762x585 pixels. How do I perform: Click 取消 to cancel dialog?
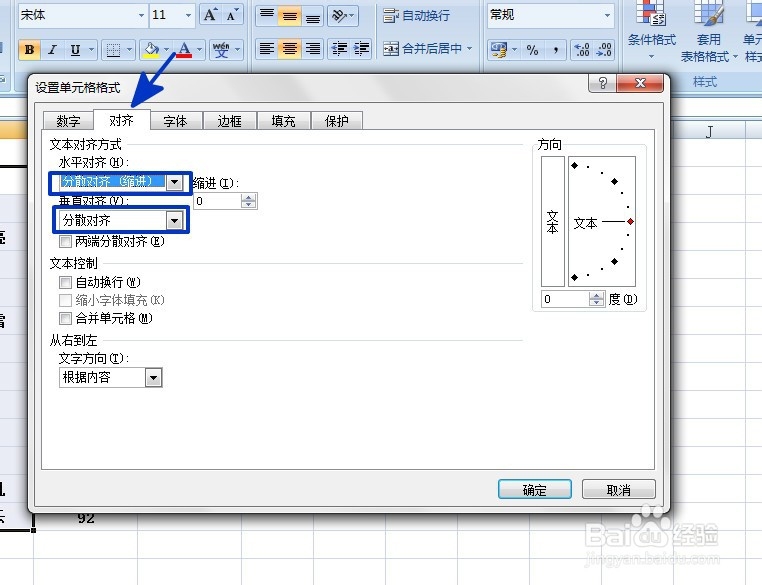point(619,490)
